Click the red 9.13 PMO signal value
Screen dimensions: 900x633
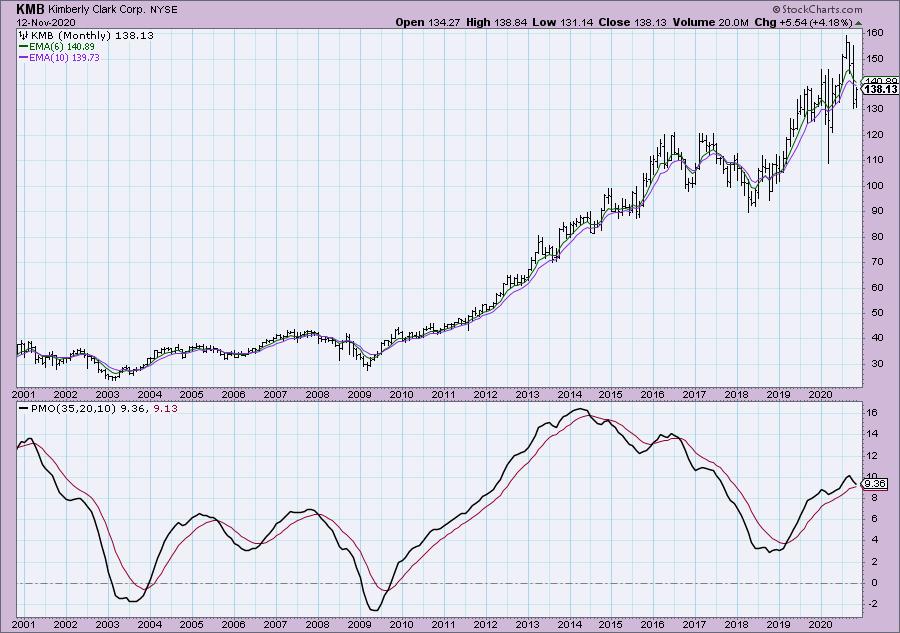coord(165,409)
